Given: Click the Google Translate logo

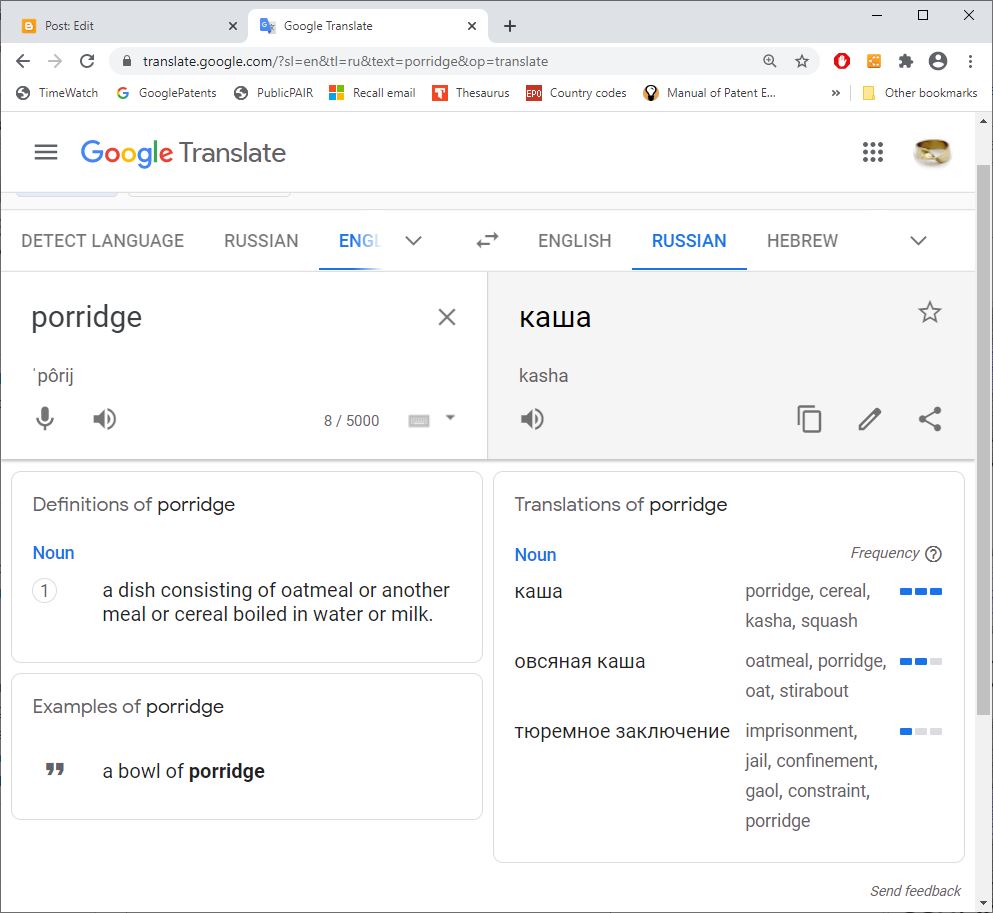Looking at the screenshot, I should coord(183,153).
